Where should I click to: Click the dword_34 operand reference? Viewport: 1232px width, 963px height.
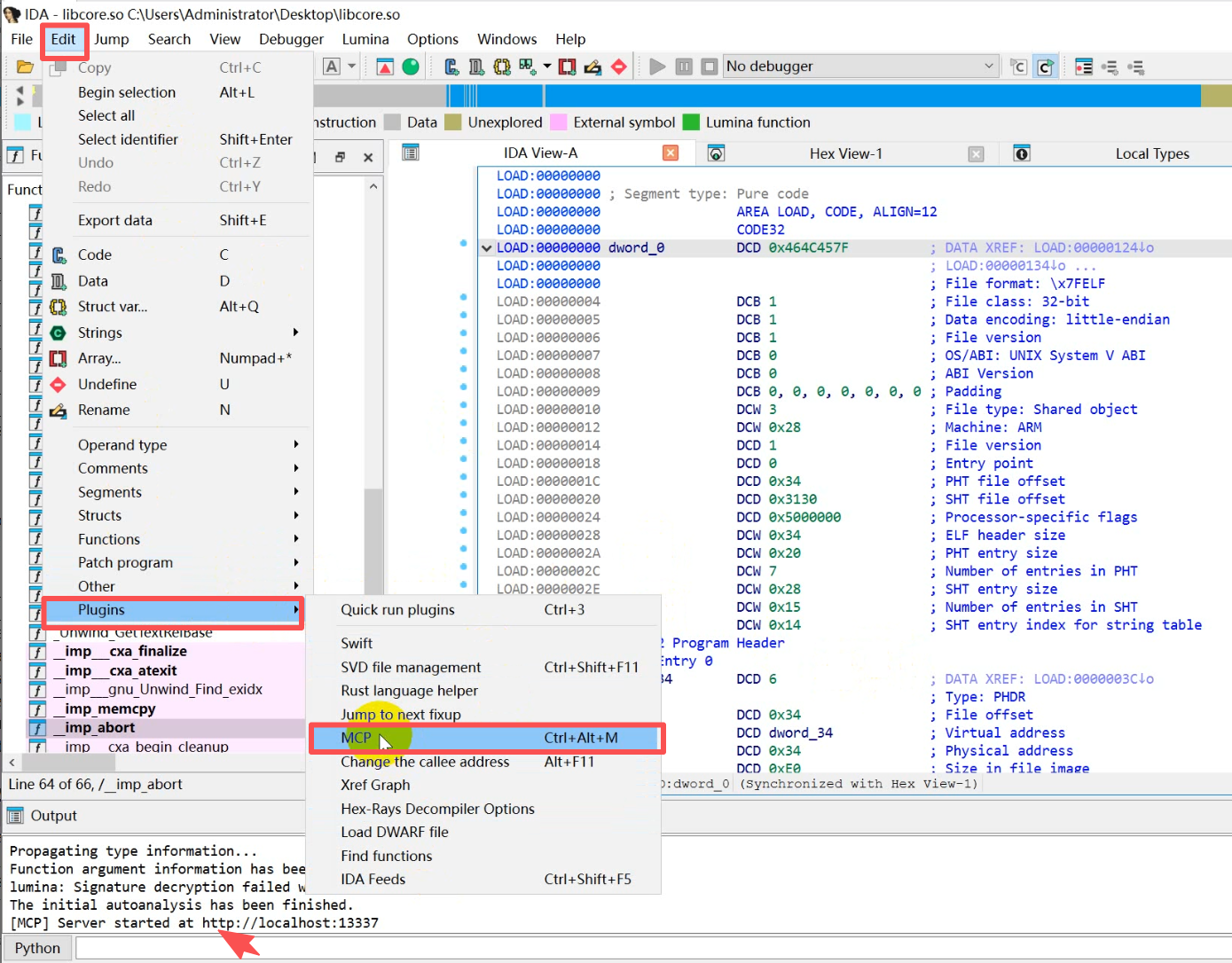(801, 732)
